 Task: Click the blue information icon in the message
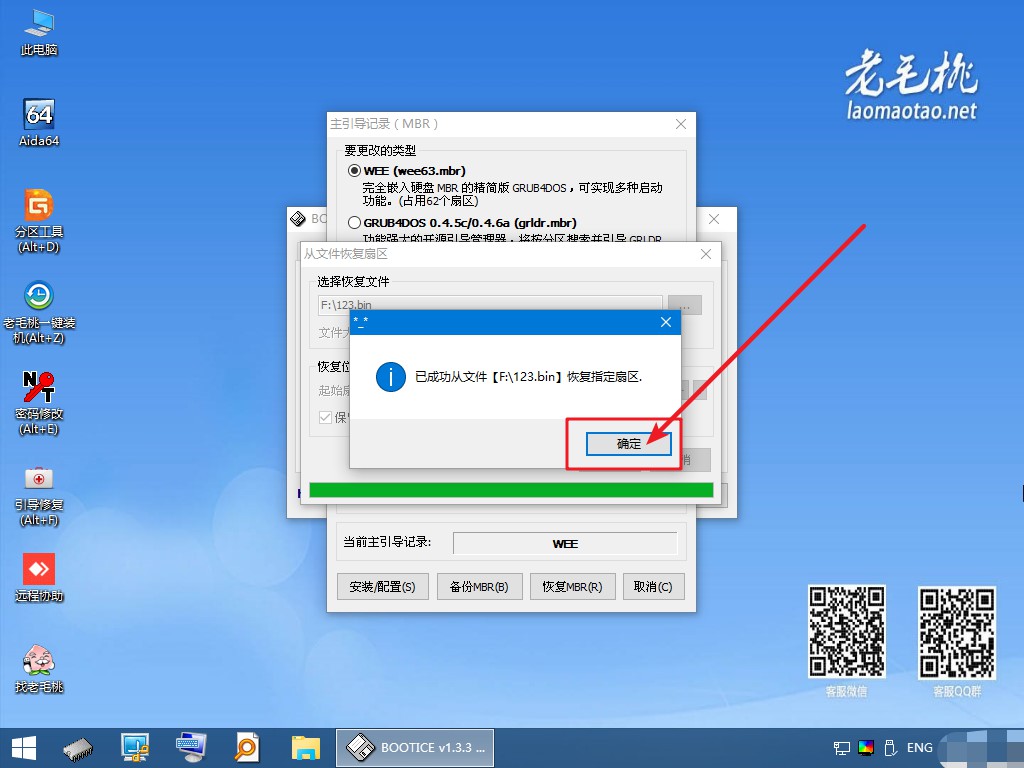pyautogui.click(x=391, y=377)
